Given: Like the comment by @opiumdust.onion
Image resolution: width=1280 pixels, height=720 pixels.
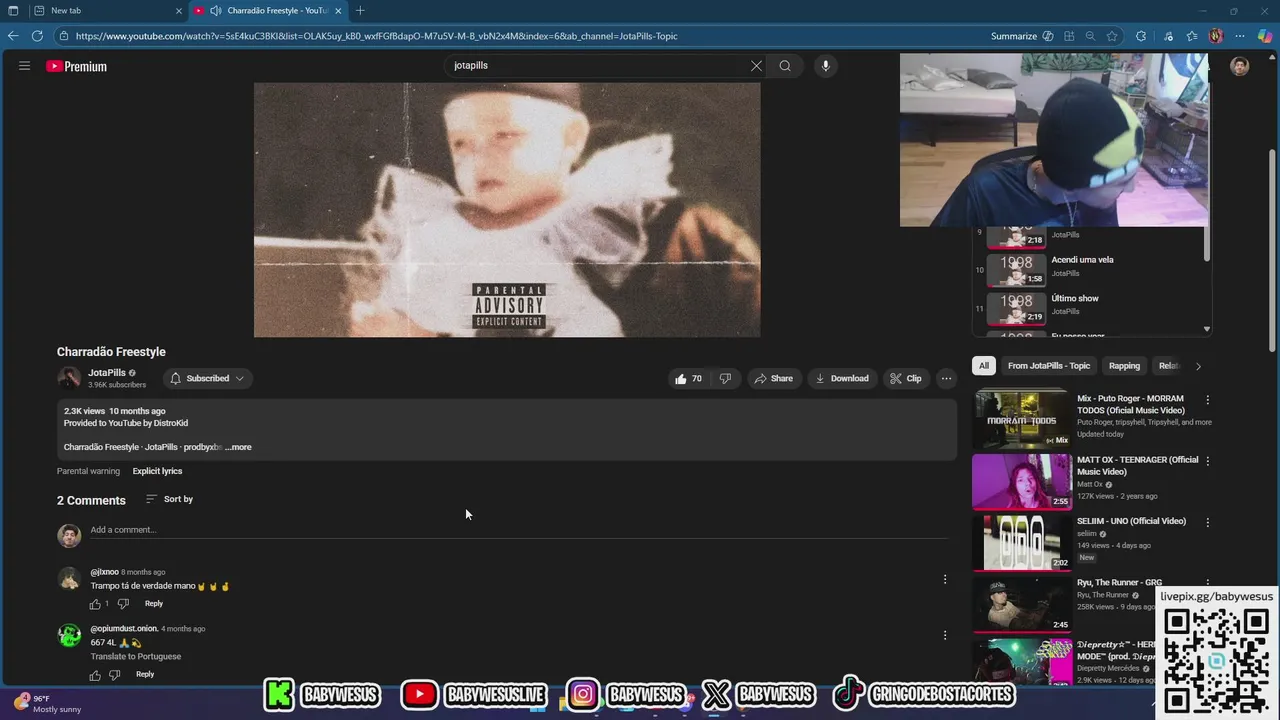Looking at the screenshot, I should [x=96, y=675].
